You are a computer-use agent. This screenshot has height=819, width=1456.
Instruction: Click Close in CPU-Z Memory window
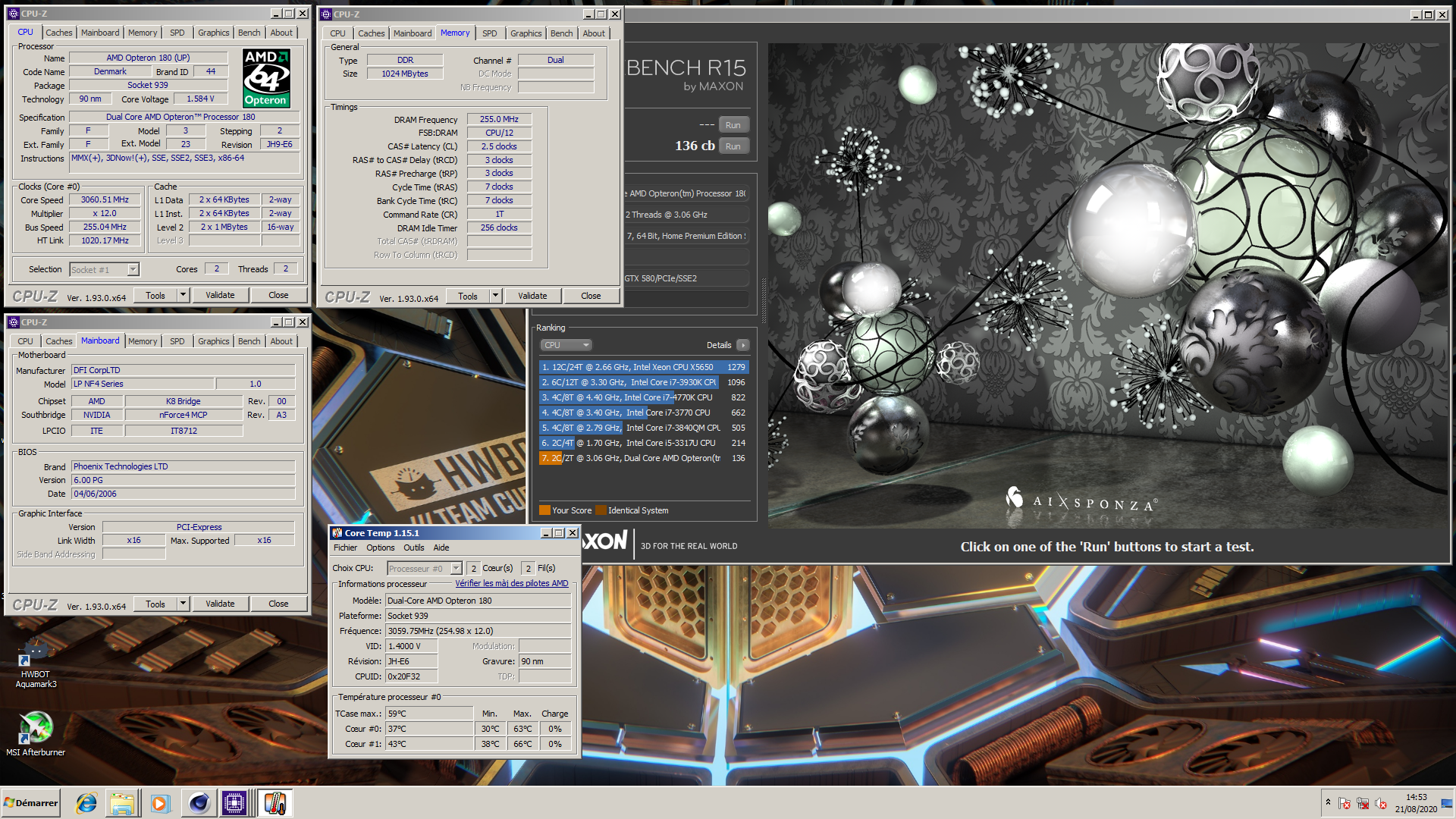591,296
